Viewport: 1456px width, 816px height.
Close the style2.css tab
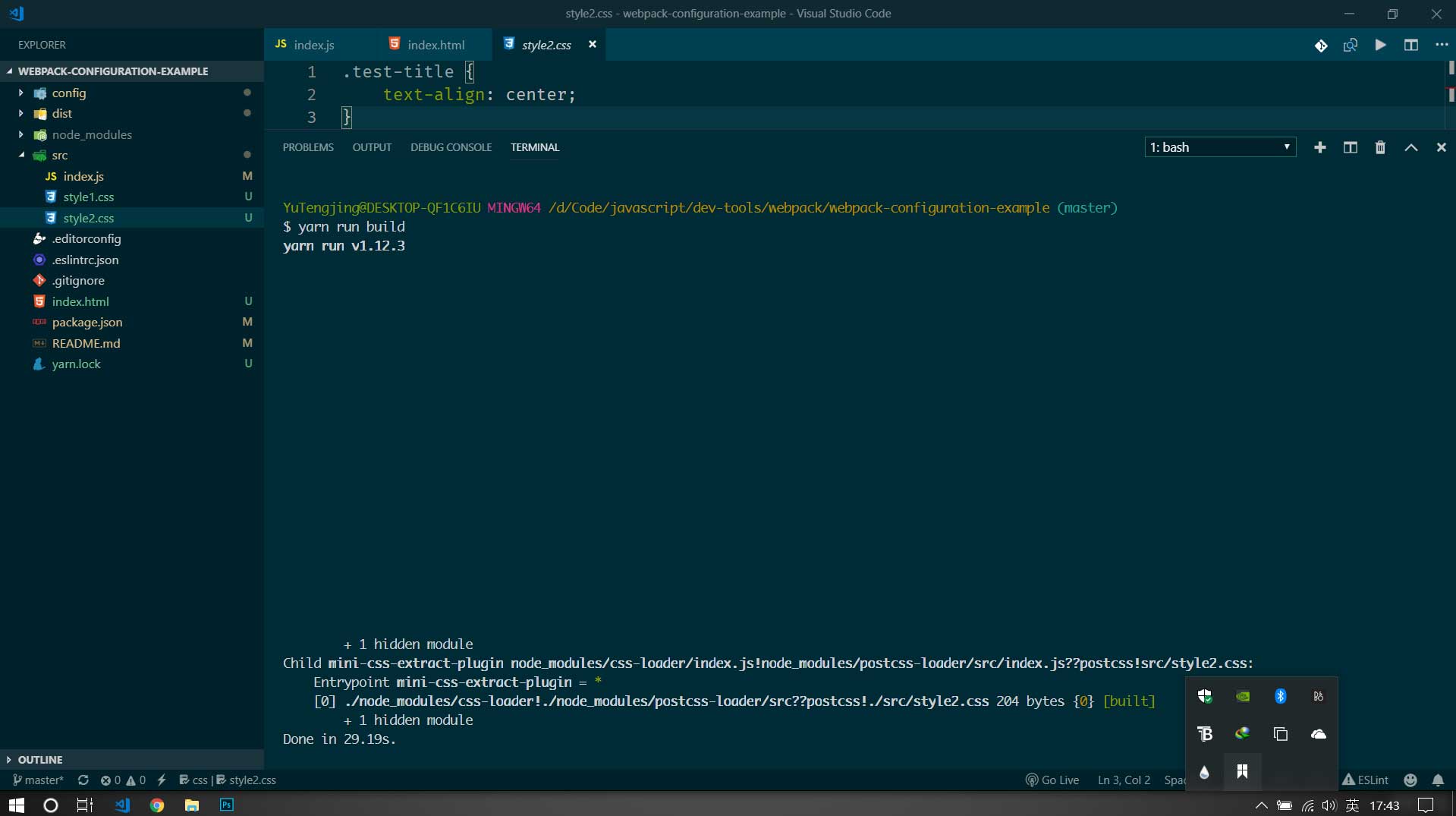pos(593,45)
